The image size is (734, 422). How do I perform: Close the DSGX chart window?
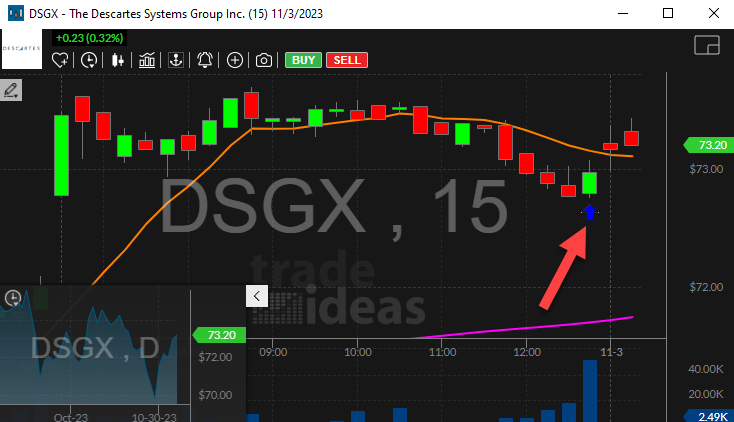(x=713, y=13)
